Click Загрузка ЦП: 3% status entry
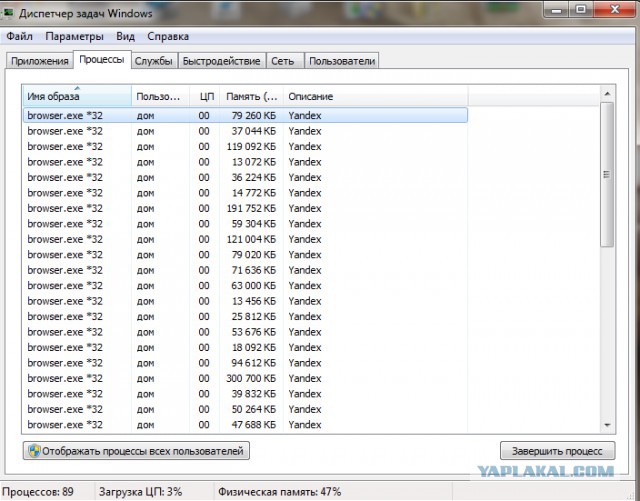This screenshot has height=501, width=640. (140, 492)
